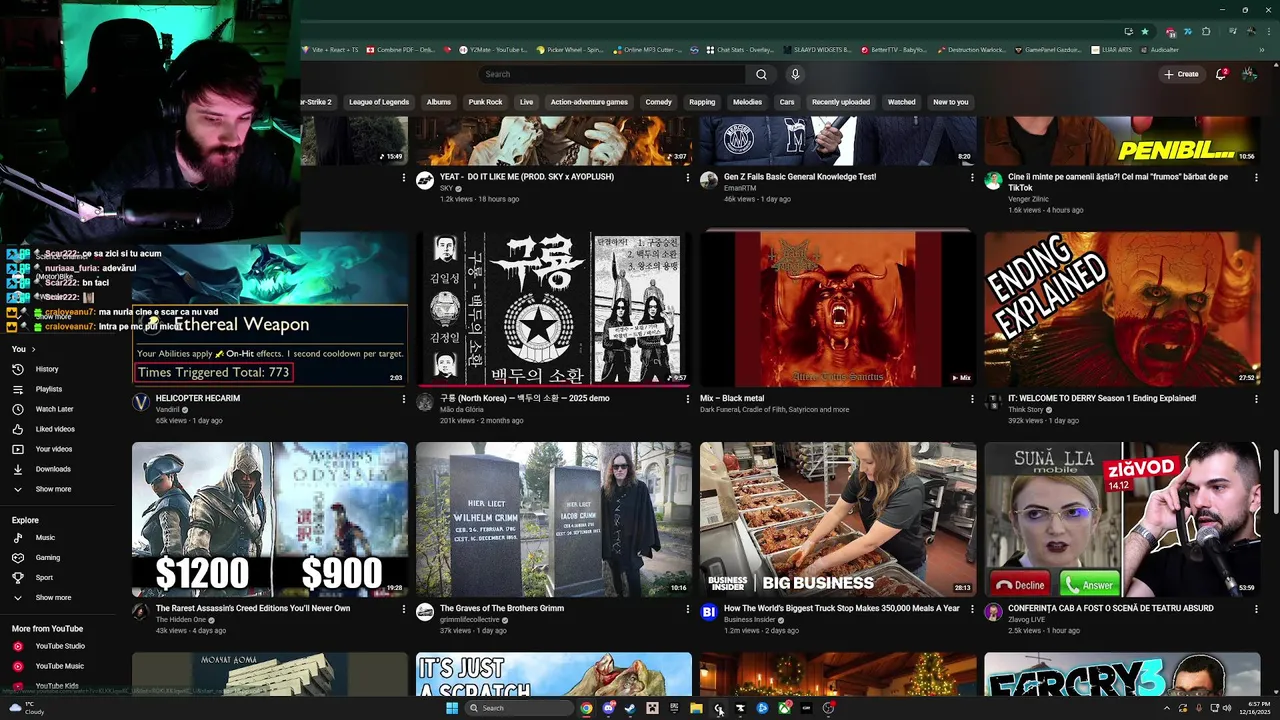Click the YouTube search magnifier button
Screen dimensions: 1280x720
tap(761, 74)
